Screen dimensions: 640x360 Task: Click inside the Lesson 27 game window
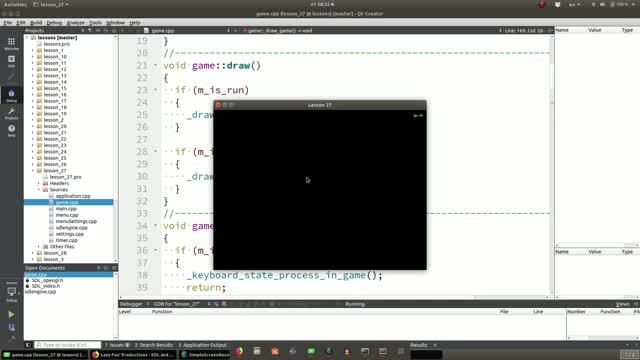[x=320, y=189]
